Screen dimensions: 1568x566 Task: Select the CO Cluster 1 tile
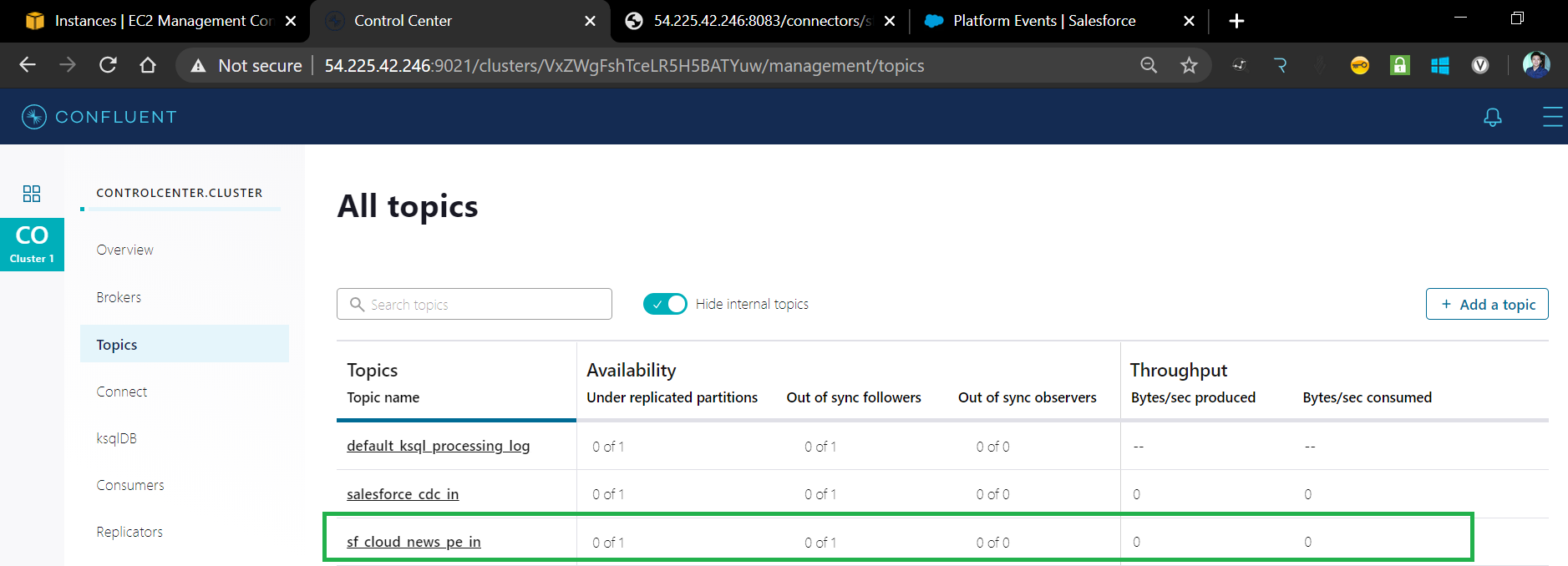[x=32, y=244]
